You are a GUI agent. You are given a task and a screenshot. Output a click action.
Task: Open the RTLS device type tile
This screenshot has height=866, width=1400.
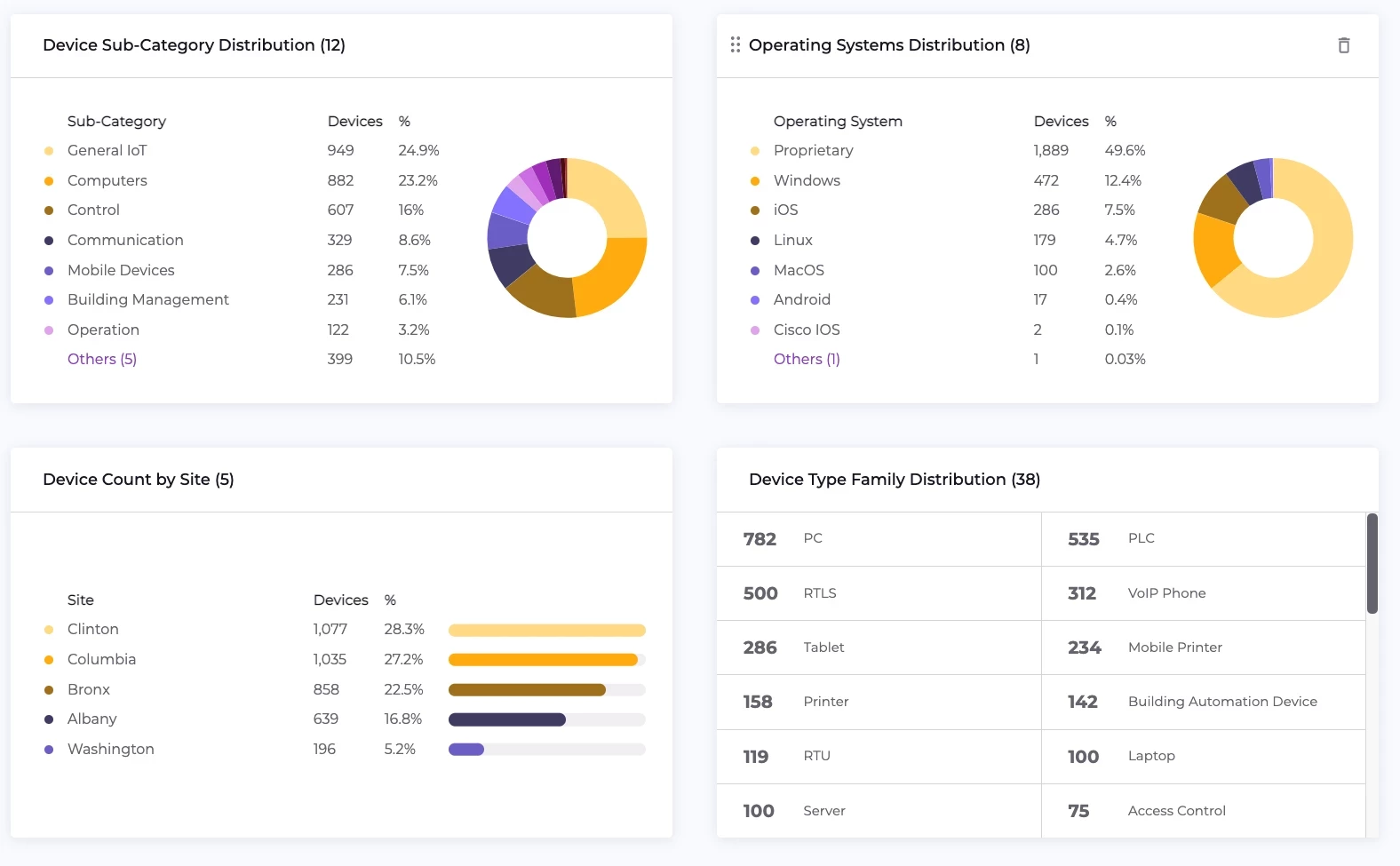click(878, 593)
